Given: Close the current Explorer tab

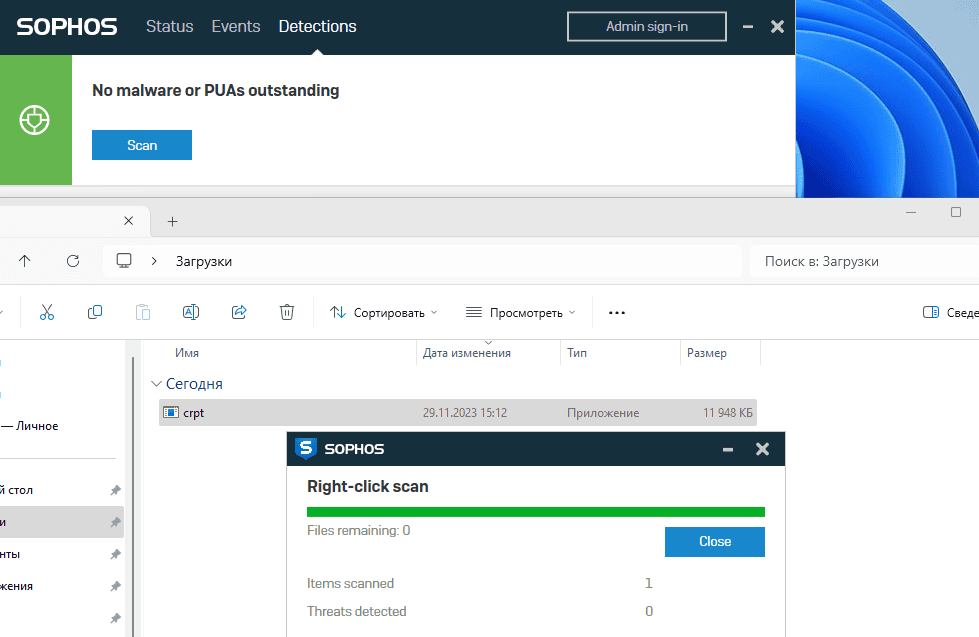Looking at the screenshot, I should tap(129, 221).
